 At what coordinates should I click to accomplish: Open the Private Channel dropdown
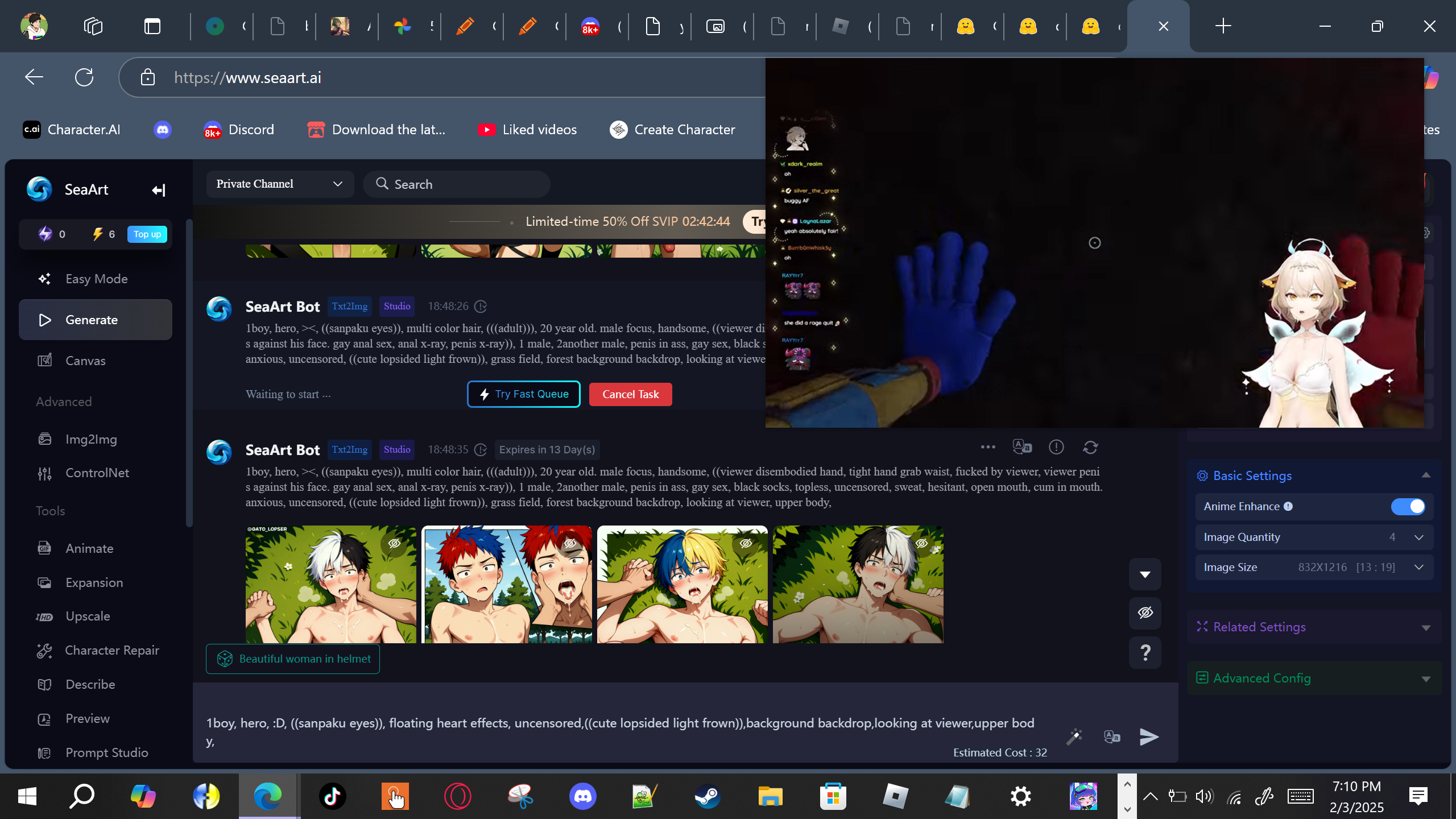[280, 184]
